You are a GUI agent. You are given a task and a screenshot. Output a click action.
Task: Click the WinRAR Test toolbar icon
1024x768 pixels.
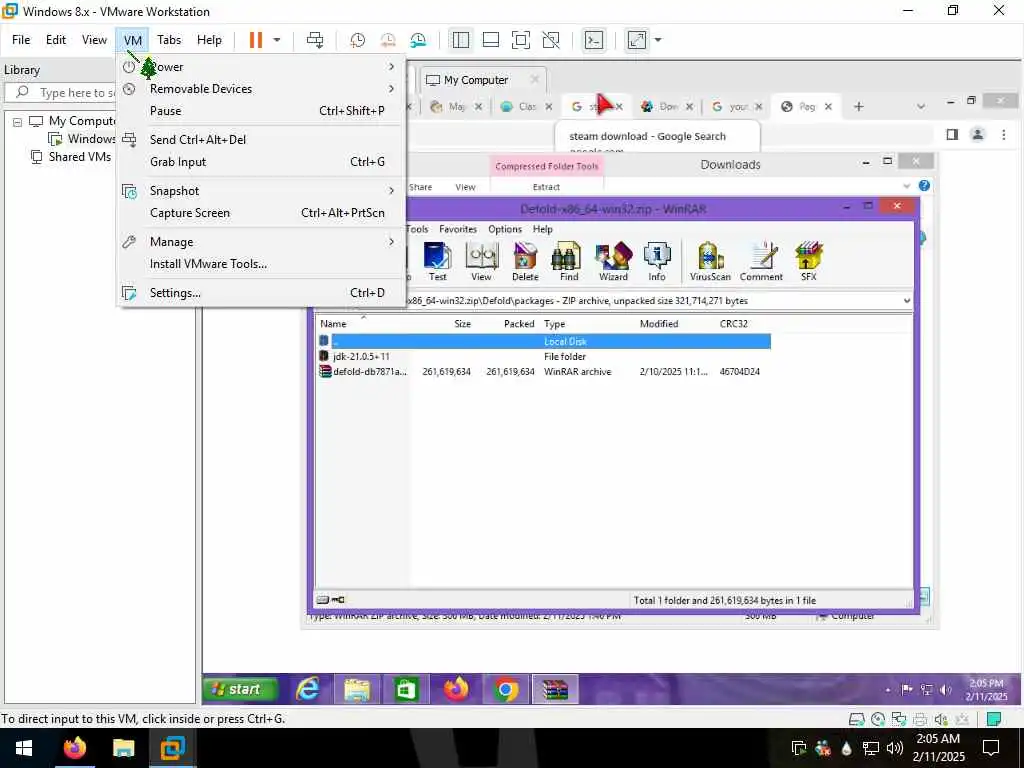[x=438, y=261]
